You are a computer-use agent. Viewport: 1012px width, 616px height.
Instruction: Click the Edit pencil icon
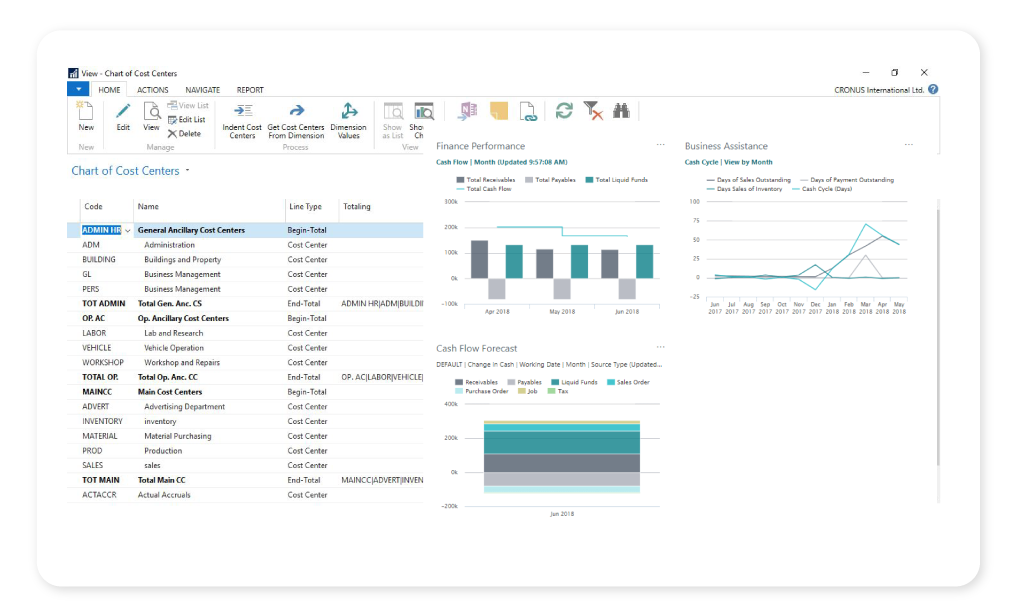[x=123, y=111]
